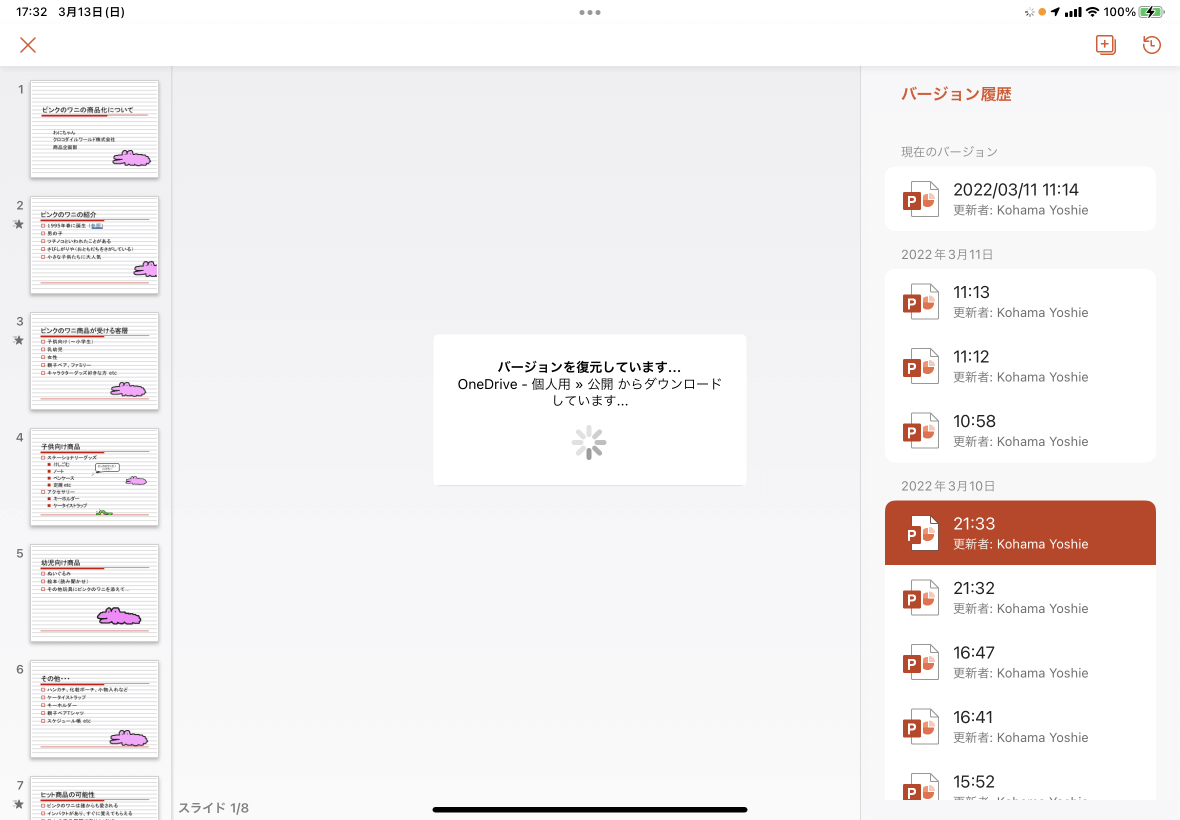Open slide 4 thumbnail 子供向け商品
The width and height of the screenshot is (1180, 820).
pyautogui.click(x=94, y=477)
